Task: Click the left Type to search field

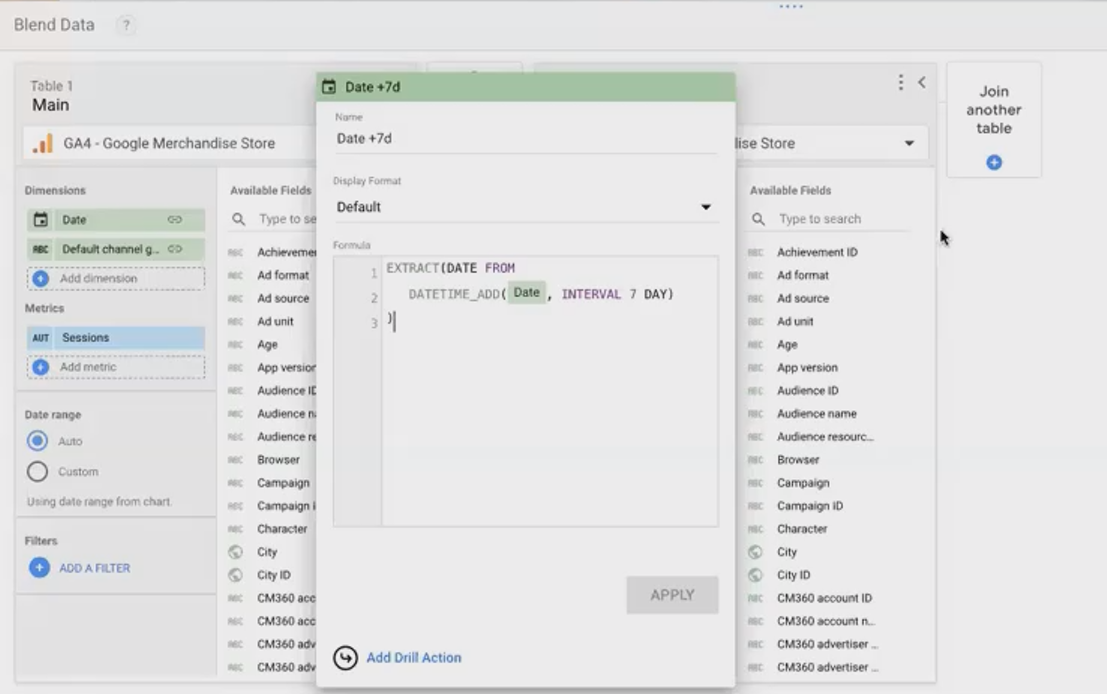Action: pos(287,219)
